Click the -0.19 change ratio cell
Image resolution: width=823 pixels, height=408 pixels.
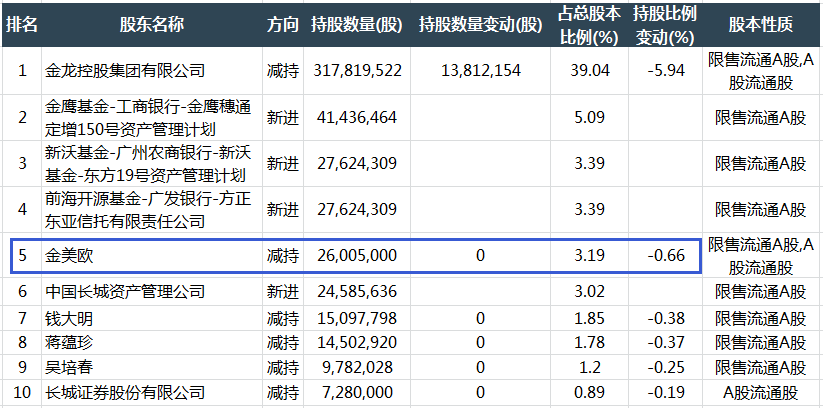pos(665,392)
